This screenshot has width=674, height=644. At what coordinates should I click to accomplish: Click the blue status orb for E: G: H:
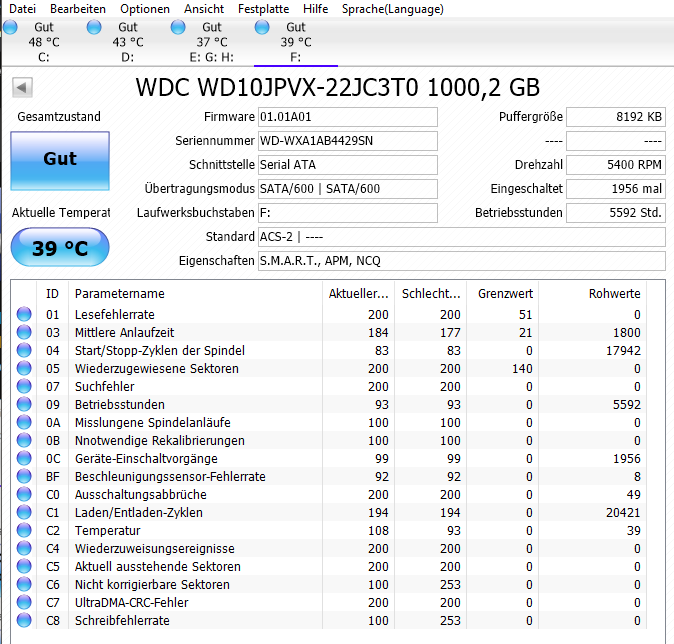pyautogui.click(x=178, y=27)
